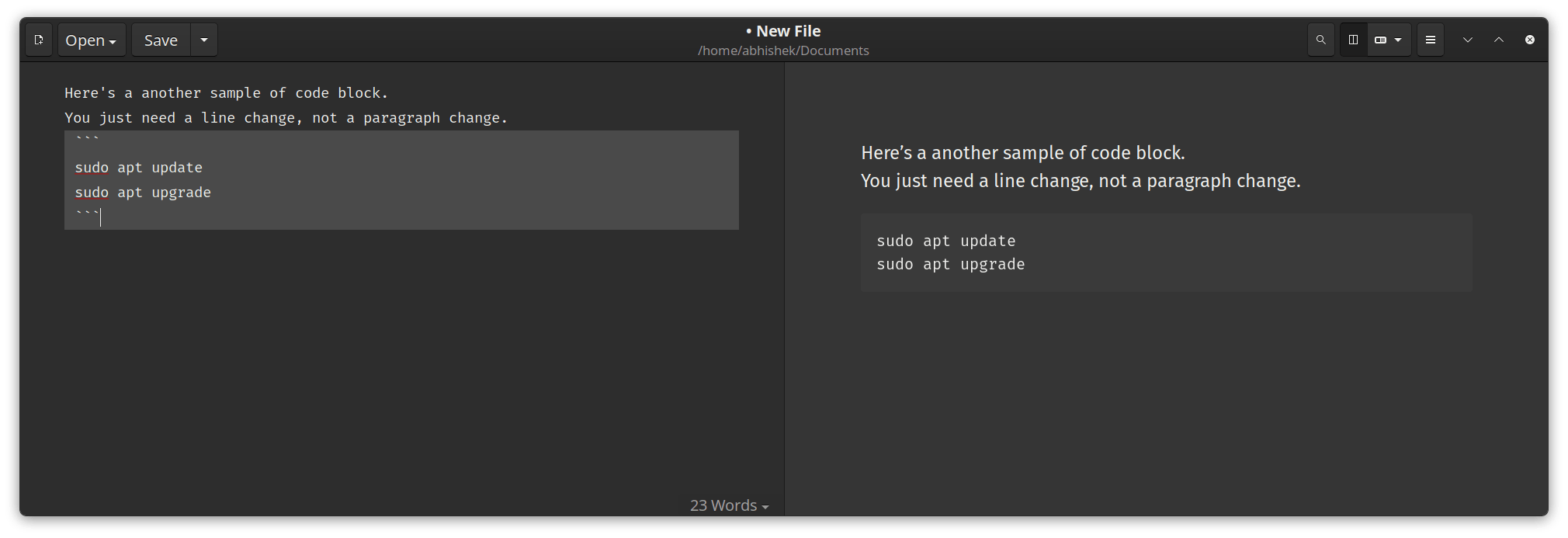Click the rendered code block in preview

coord(1166,253)
